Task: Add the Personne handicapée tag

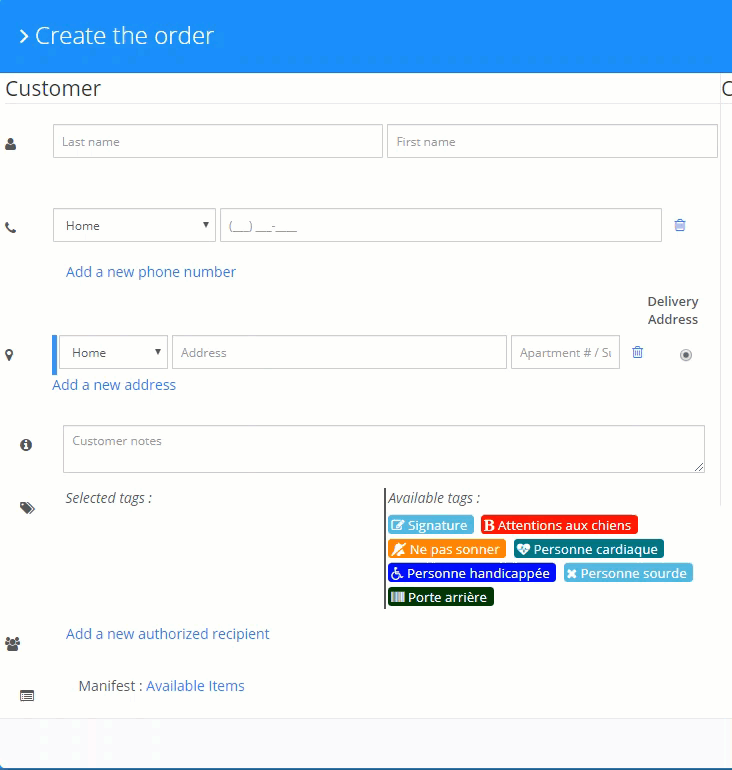Action: click(472, 573)
